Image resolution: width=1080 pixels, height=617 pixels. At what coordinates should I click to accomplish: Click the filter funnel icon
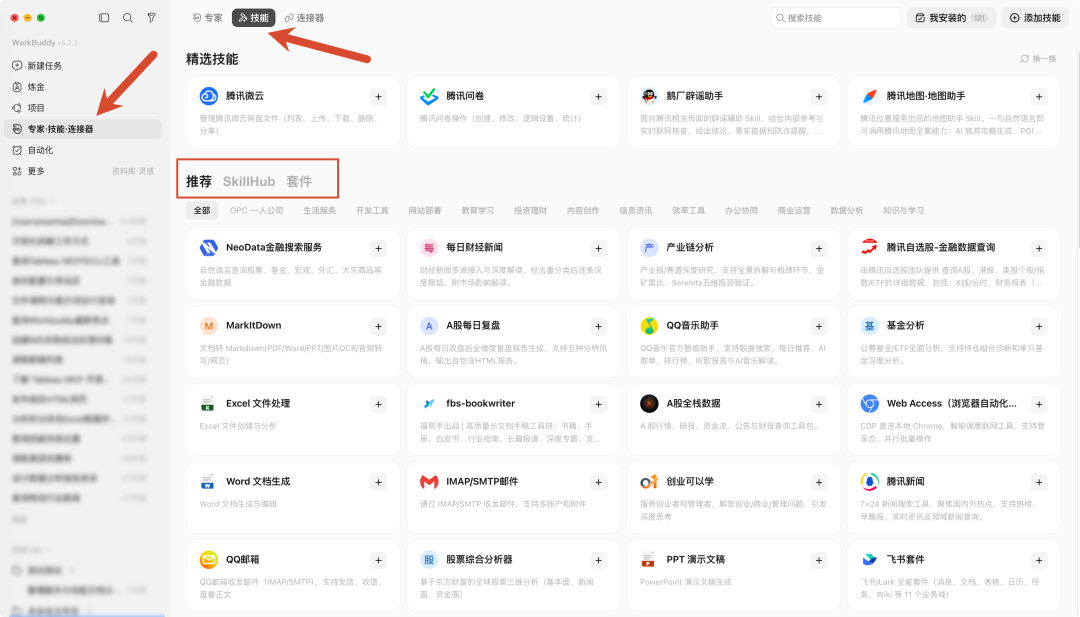click(x=152, y=18)
